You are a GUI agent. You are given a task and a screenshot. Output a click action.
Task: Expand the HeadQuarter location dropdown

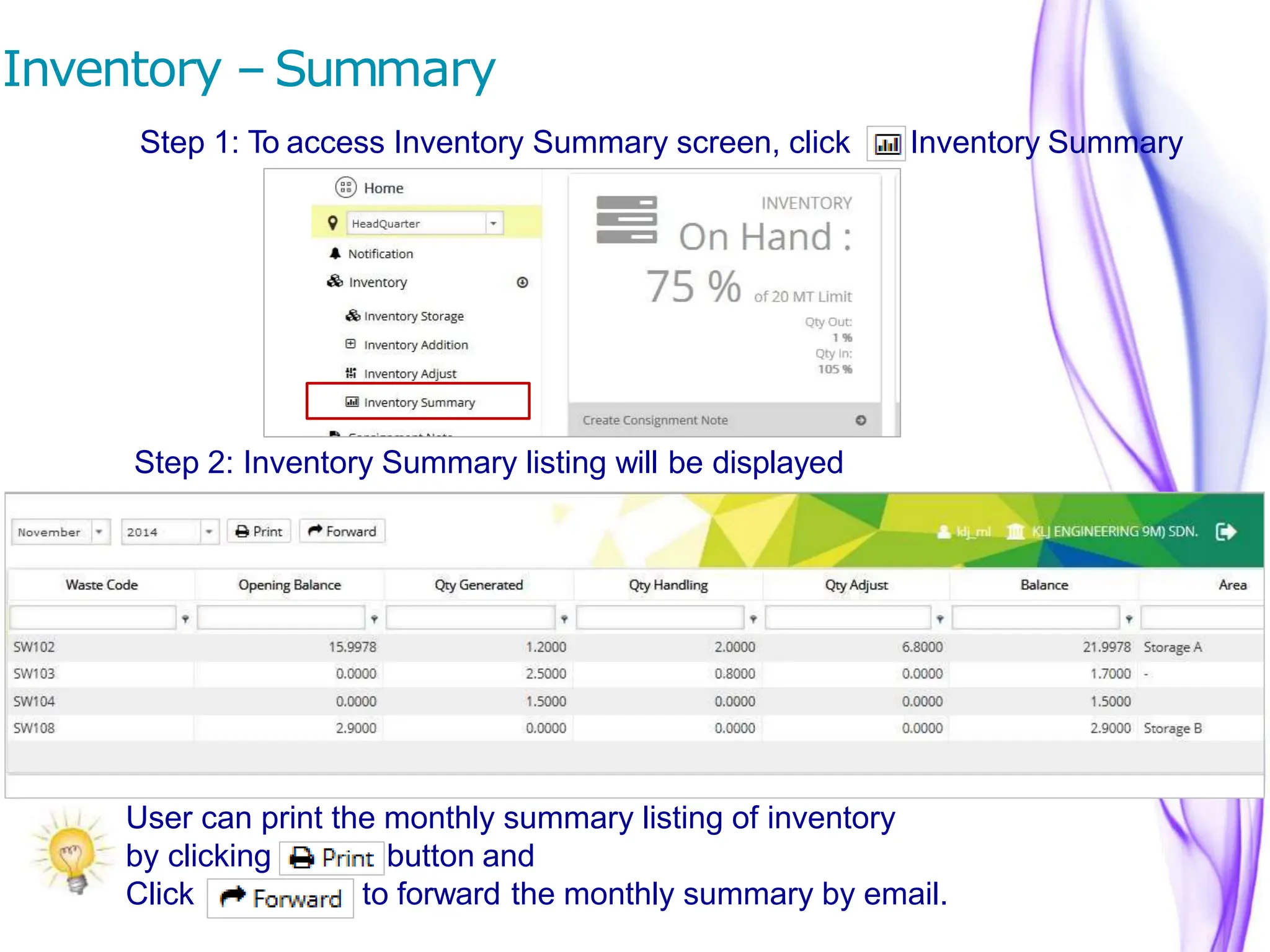point(494,223)
